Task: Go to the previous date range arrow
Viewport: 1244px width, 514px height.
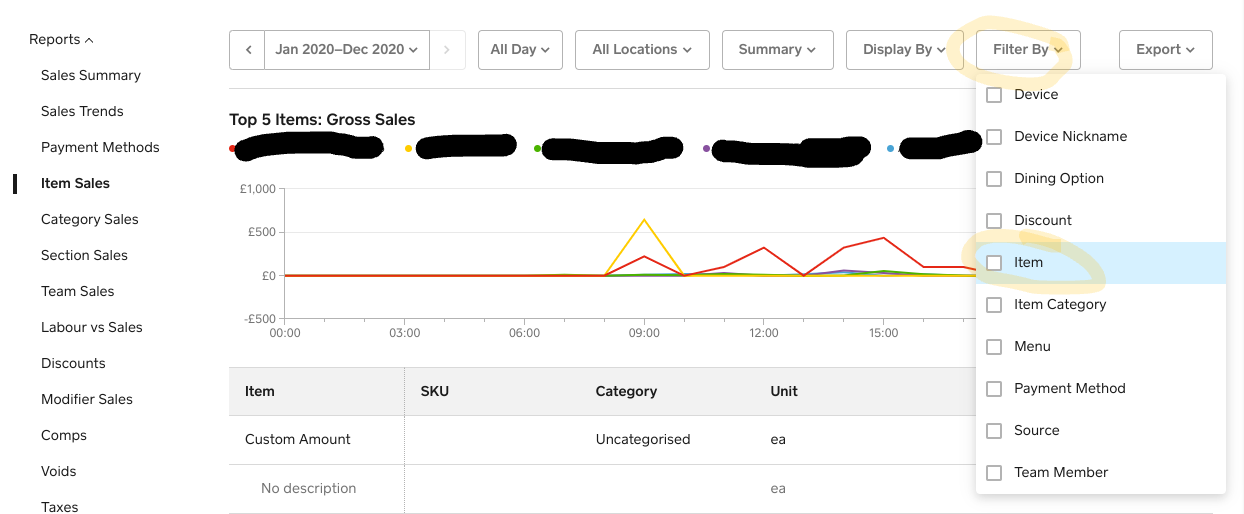Action: click(247, 50)
